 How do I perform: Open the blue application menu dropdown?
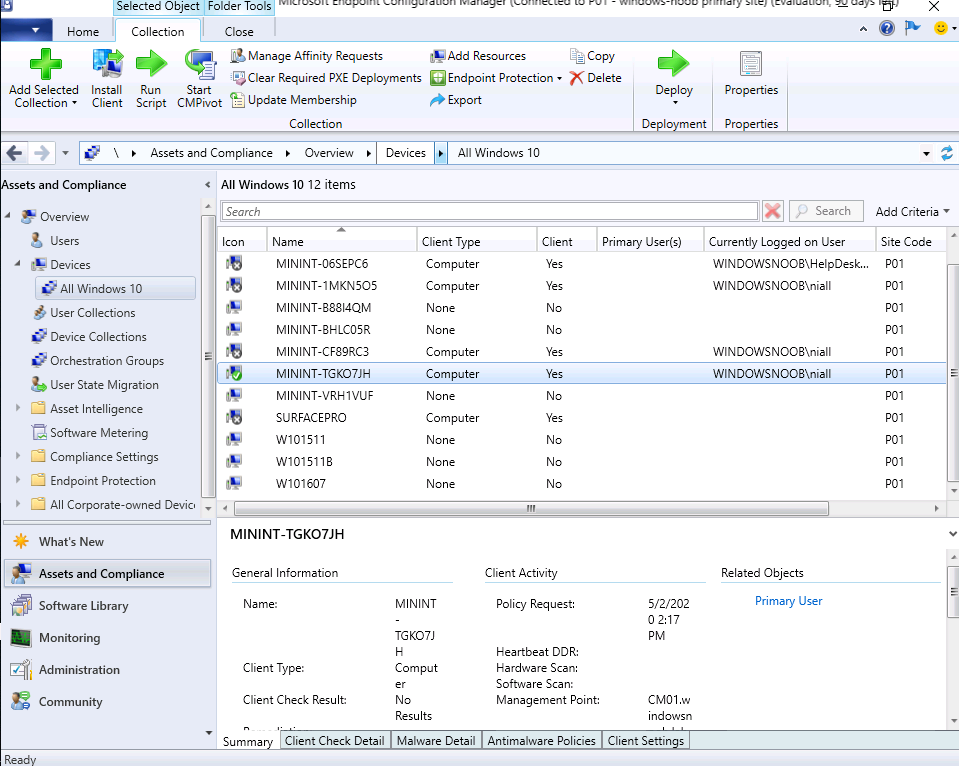26,30
